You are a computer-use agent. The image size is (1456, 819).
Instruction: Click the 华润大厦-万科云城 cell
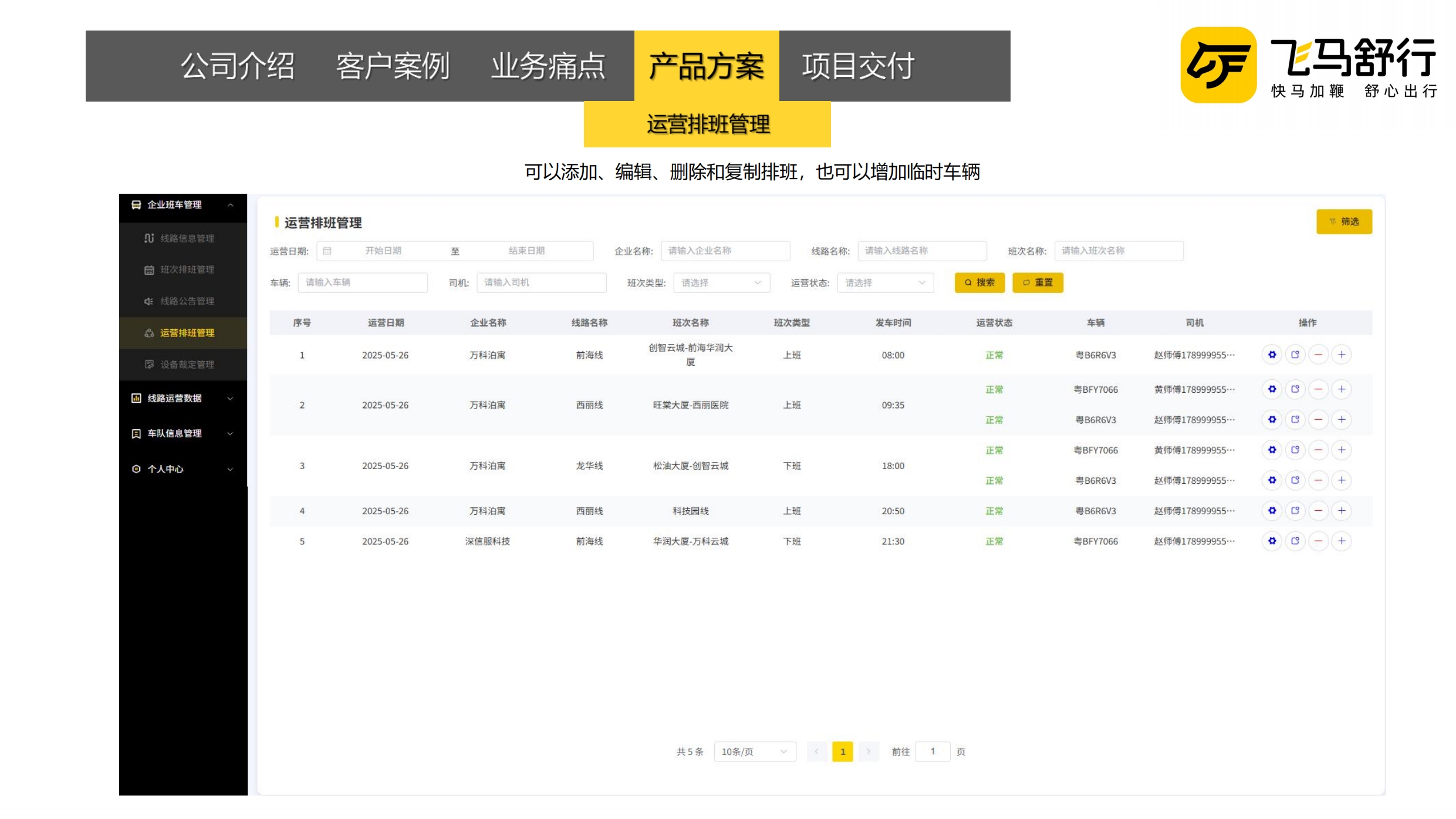click(x=691, y=541)
